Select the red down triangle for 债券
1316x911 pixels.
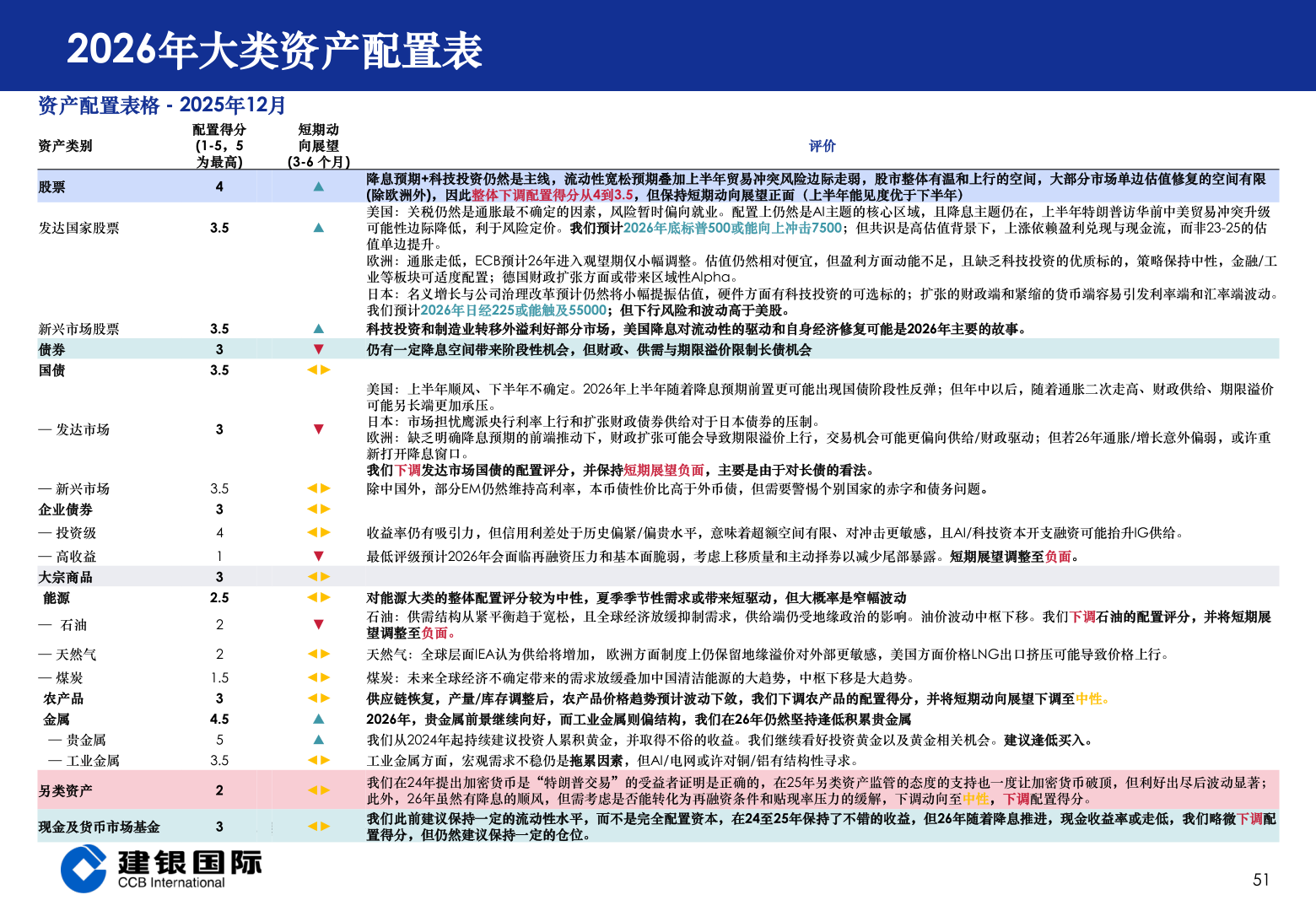pyautogui.click(x=318, y=348)
